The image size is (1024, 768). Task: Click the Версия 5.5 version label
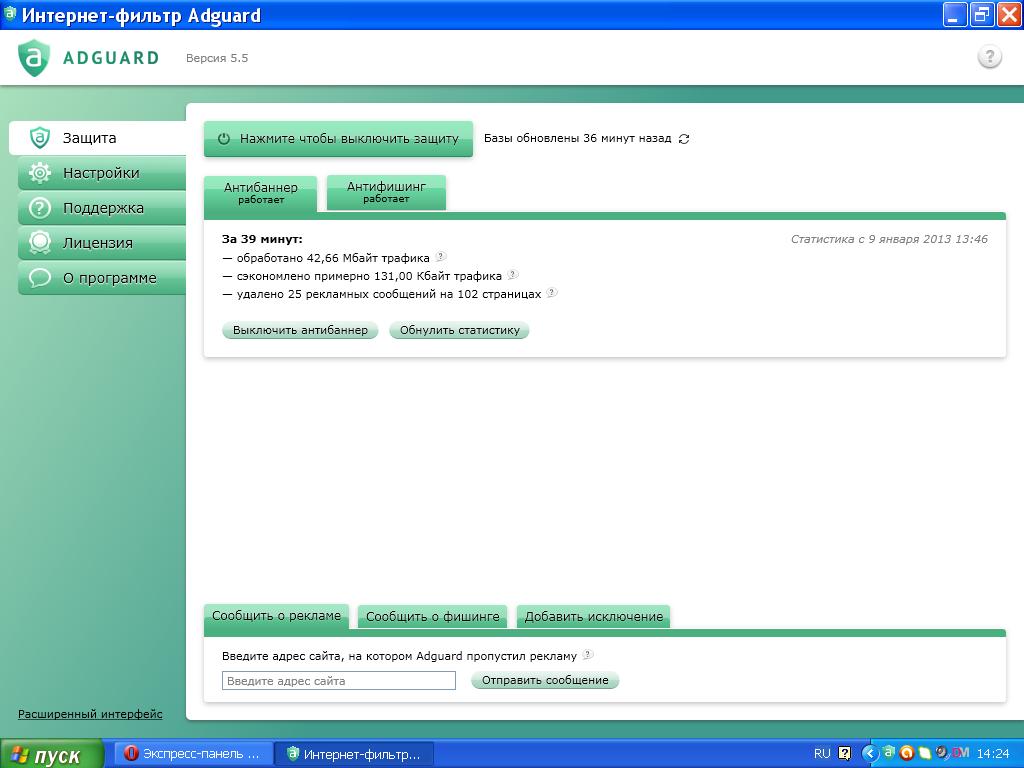[217, 58]
